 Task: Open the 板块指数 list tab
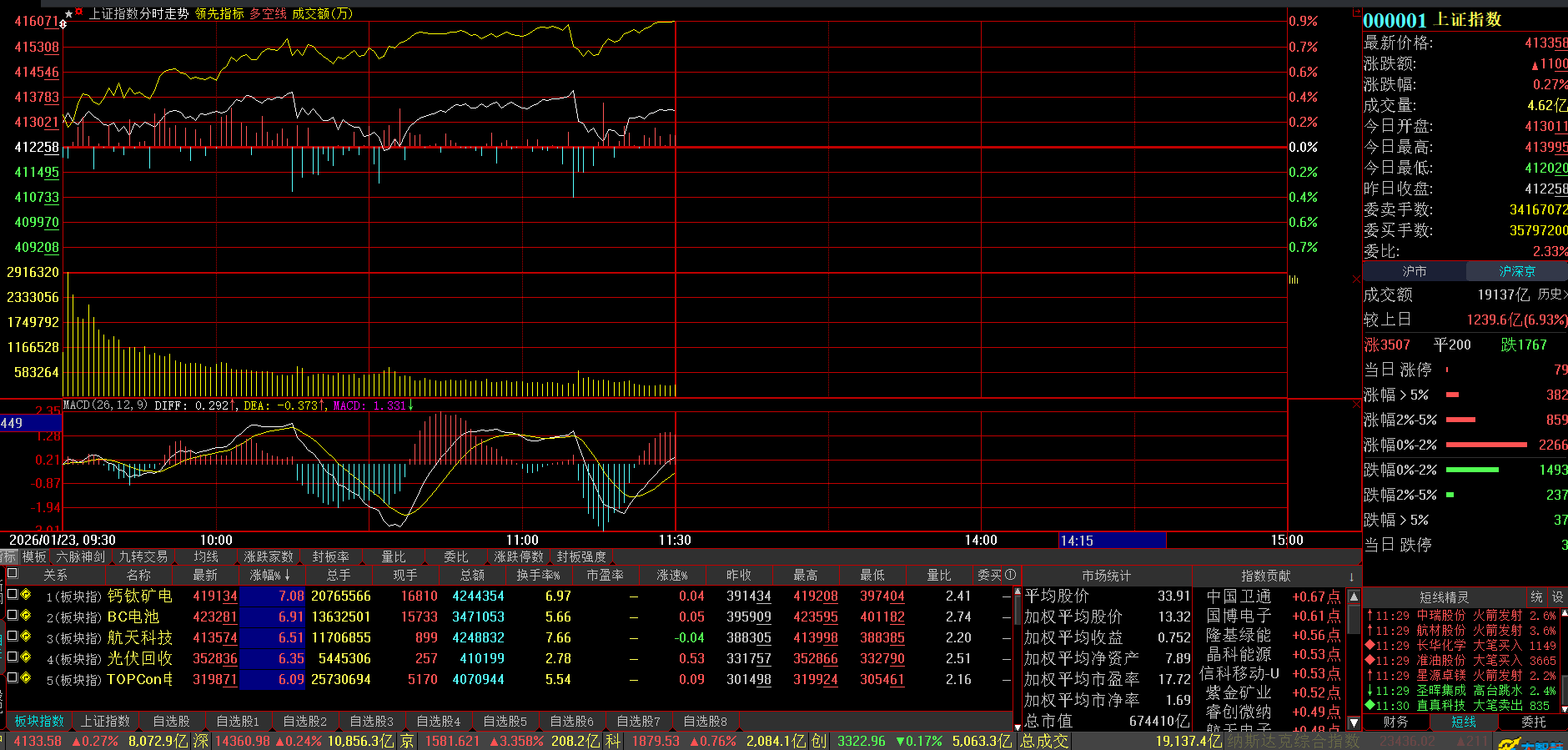pos(39,721)
